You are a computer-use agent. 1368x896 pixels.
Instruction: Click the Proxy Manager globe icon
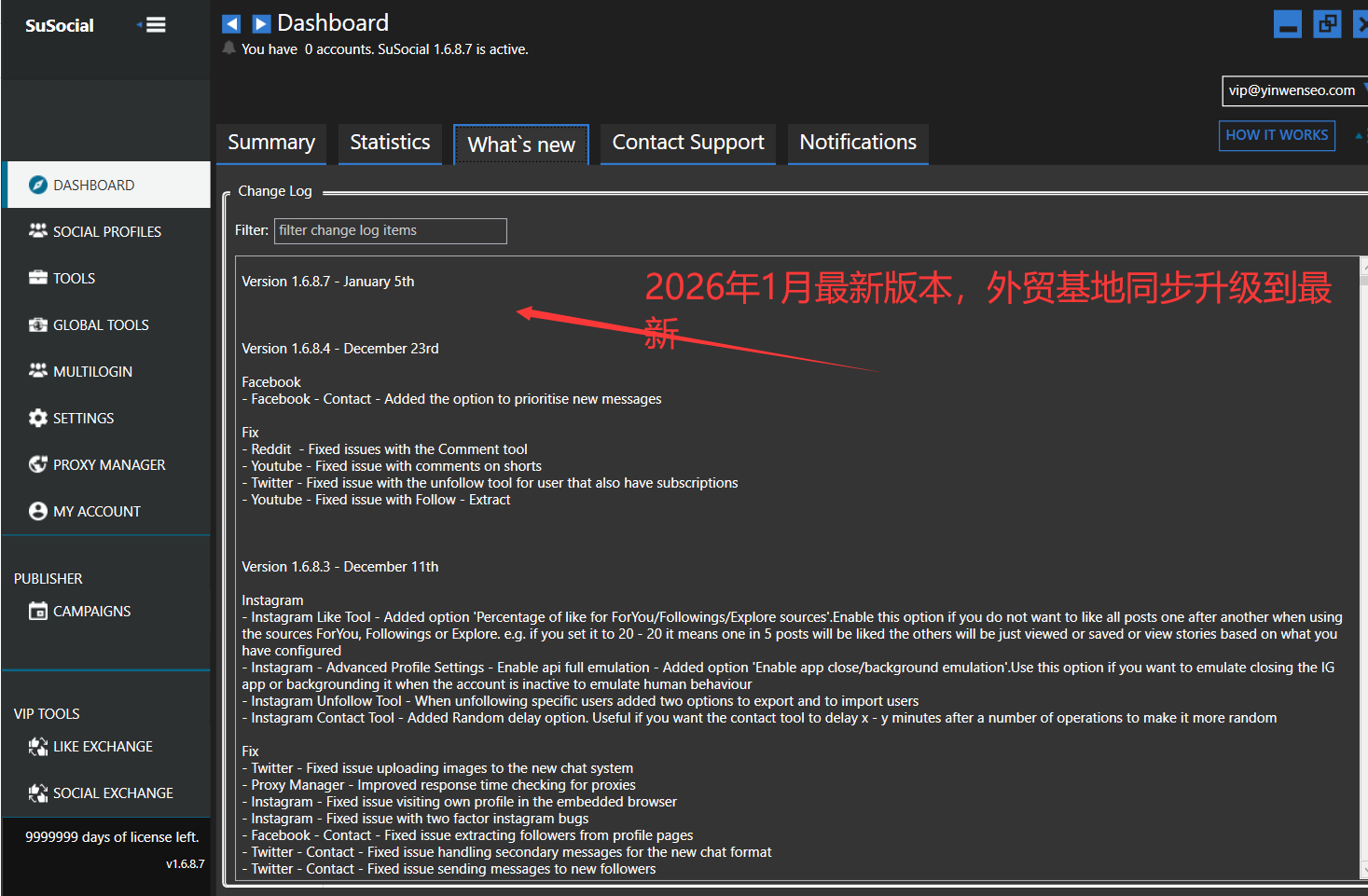37,464
